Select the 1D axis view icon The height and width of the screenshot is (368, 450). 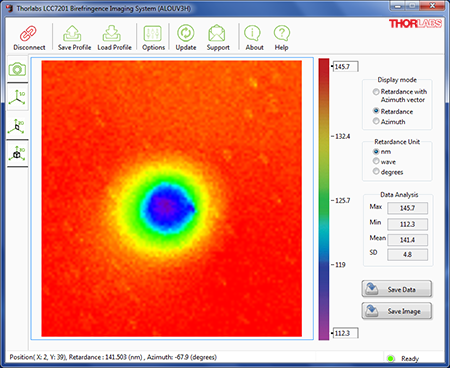point(17,97)
